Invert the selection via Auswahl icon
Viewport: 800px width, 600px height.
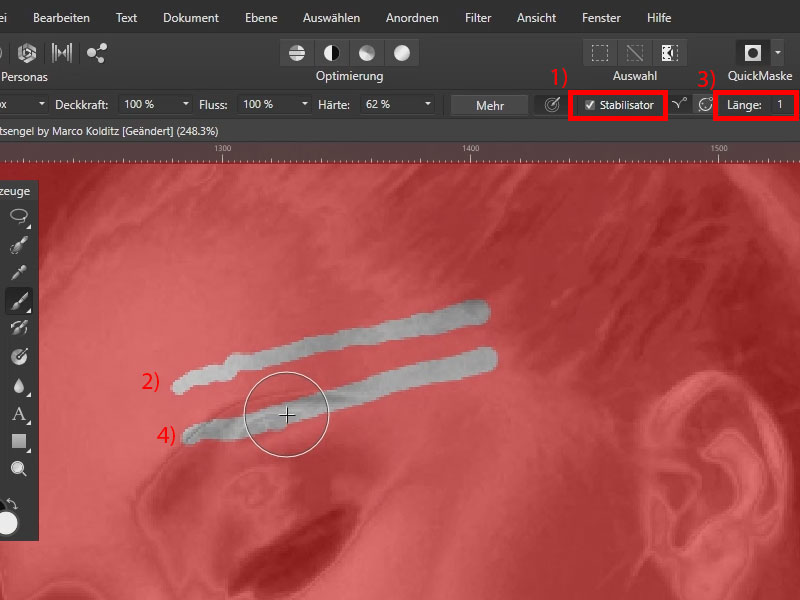pyautogui.click(x=669, y=53)
